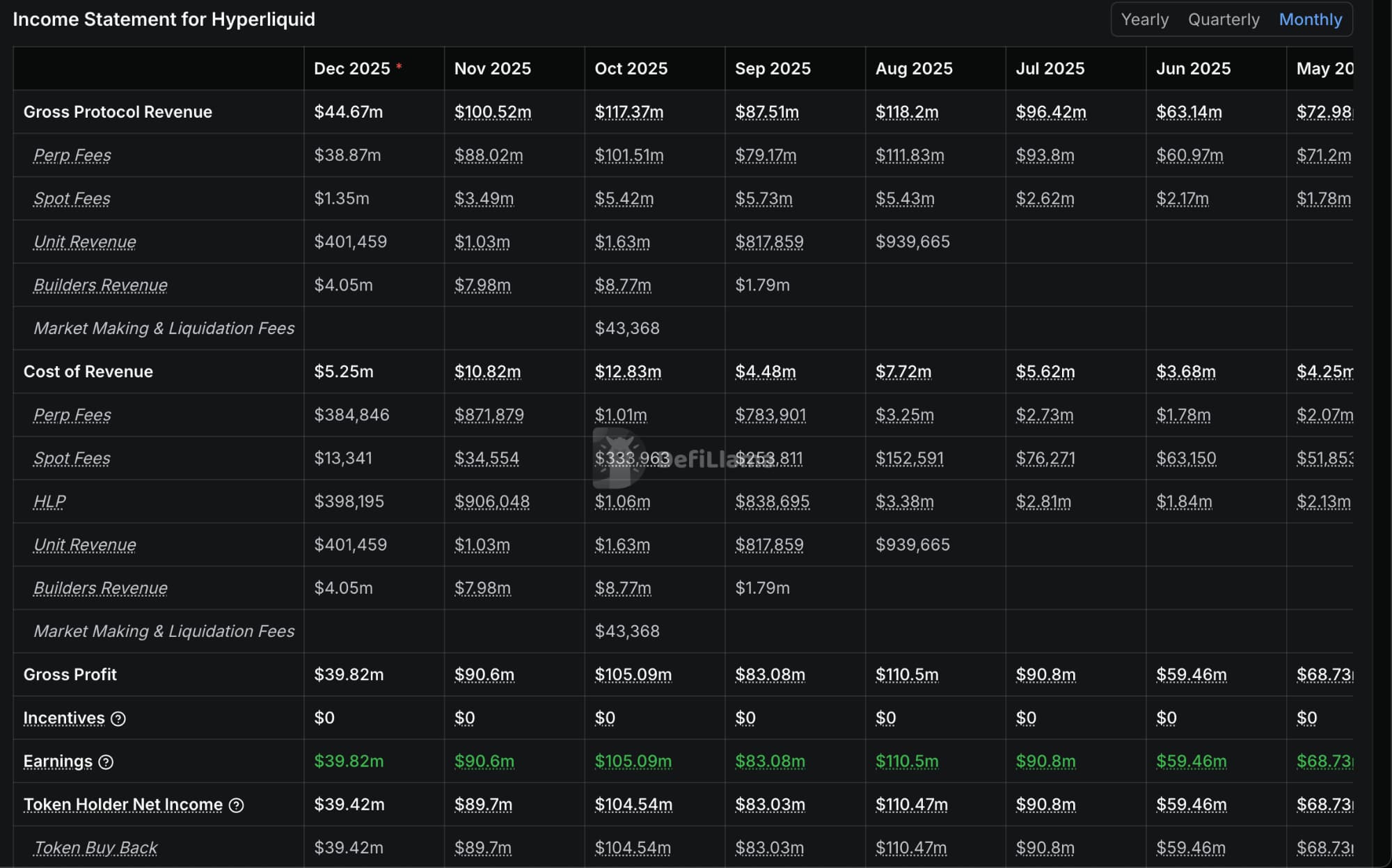
Task: Click the Earnings help question-mark icon
Action: [106, 762]
